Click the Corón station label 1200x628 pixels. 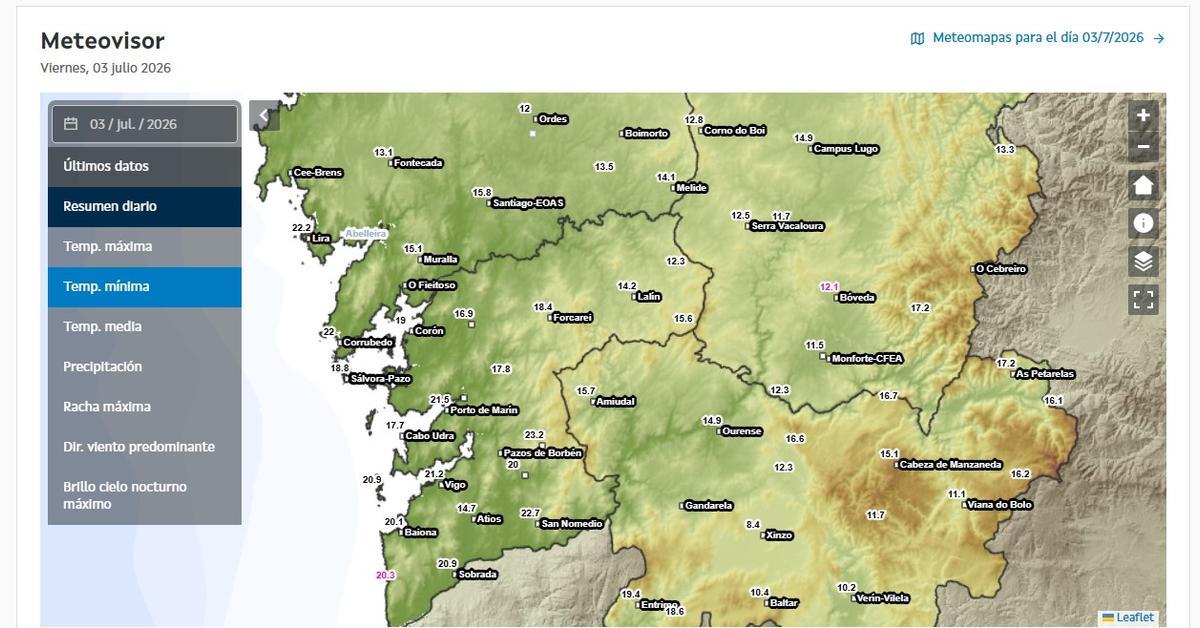tap(429, 331)
